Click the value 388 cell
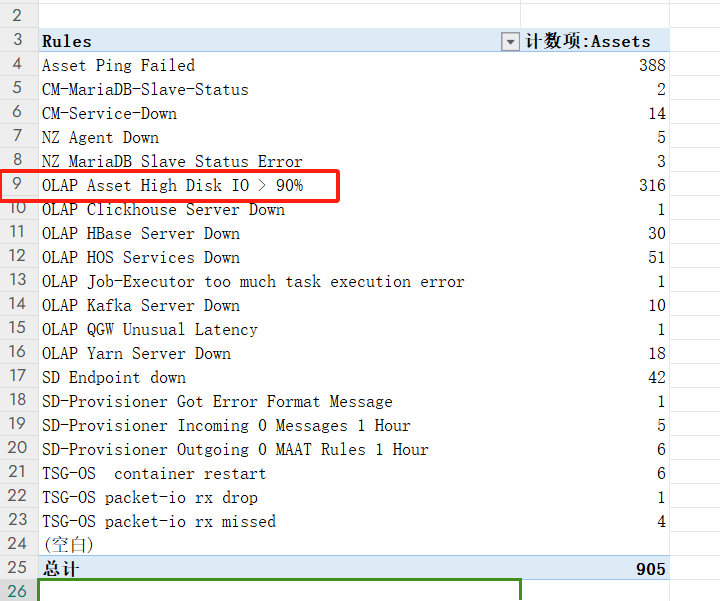 [x=651, y=65]
